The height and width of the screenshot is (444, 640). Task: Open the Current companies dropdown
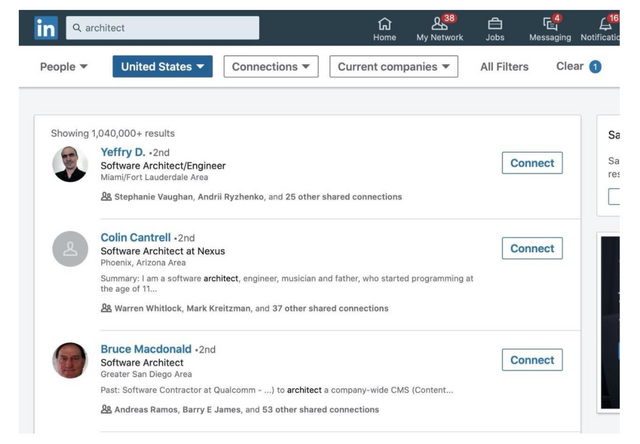coord(393,67)
